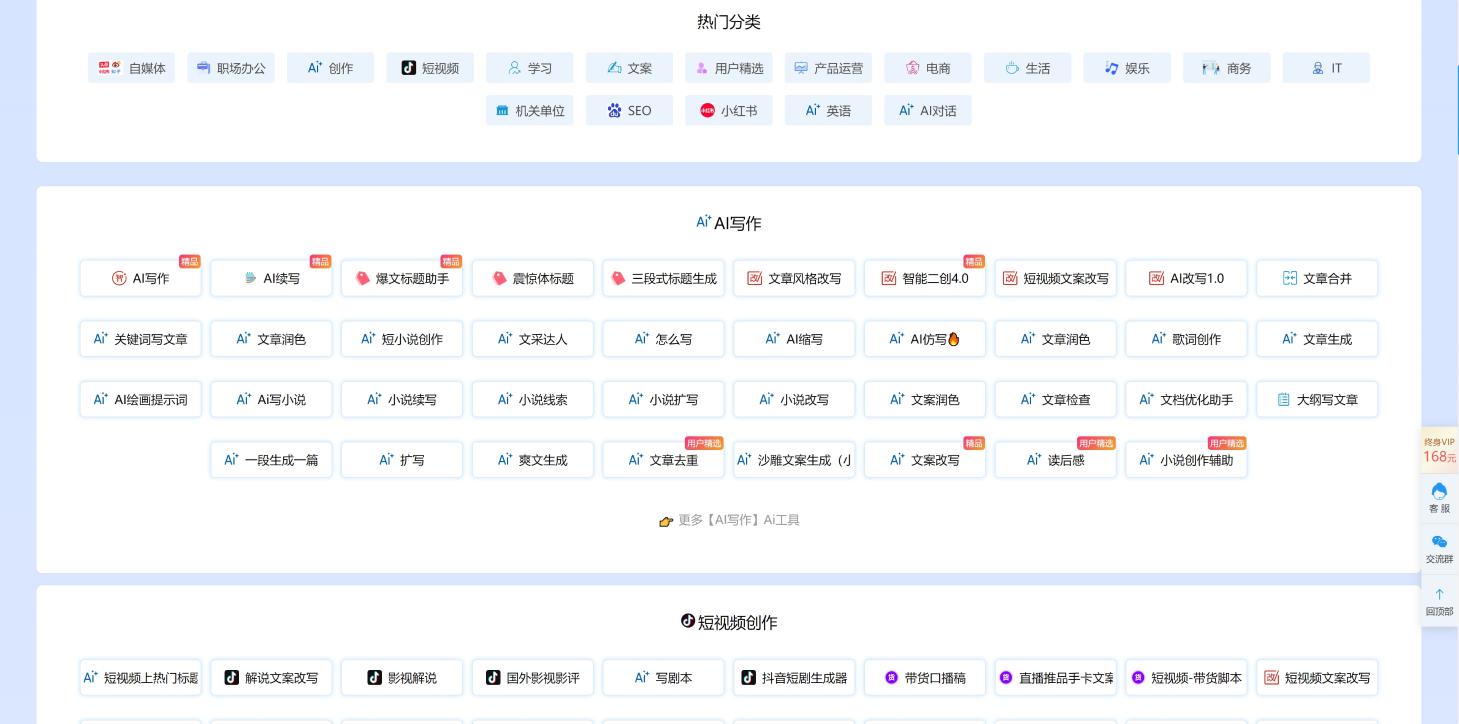The width and height of the screenshot is (1459, 724).
Task: Open the 文案 category
Action: (629, 68)
